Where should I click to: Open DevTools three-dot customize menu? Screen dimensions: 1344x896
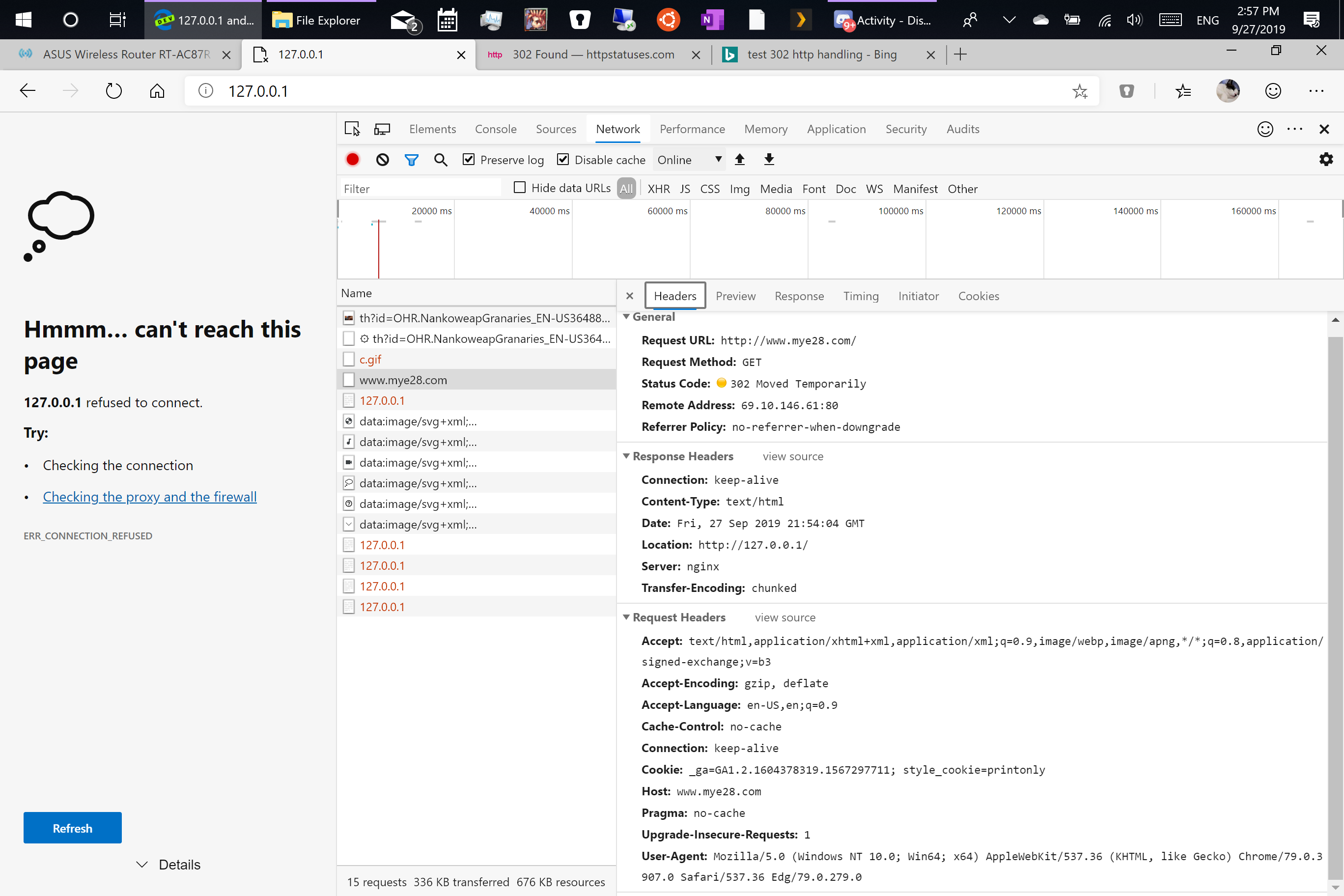click(x=1294, y=129)
